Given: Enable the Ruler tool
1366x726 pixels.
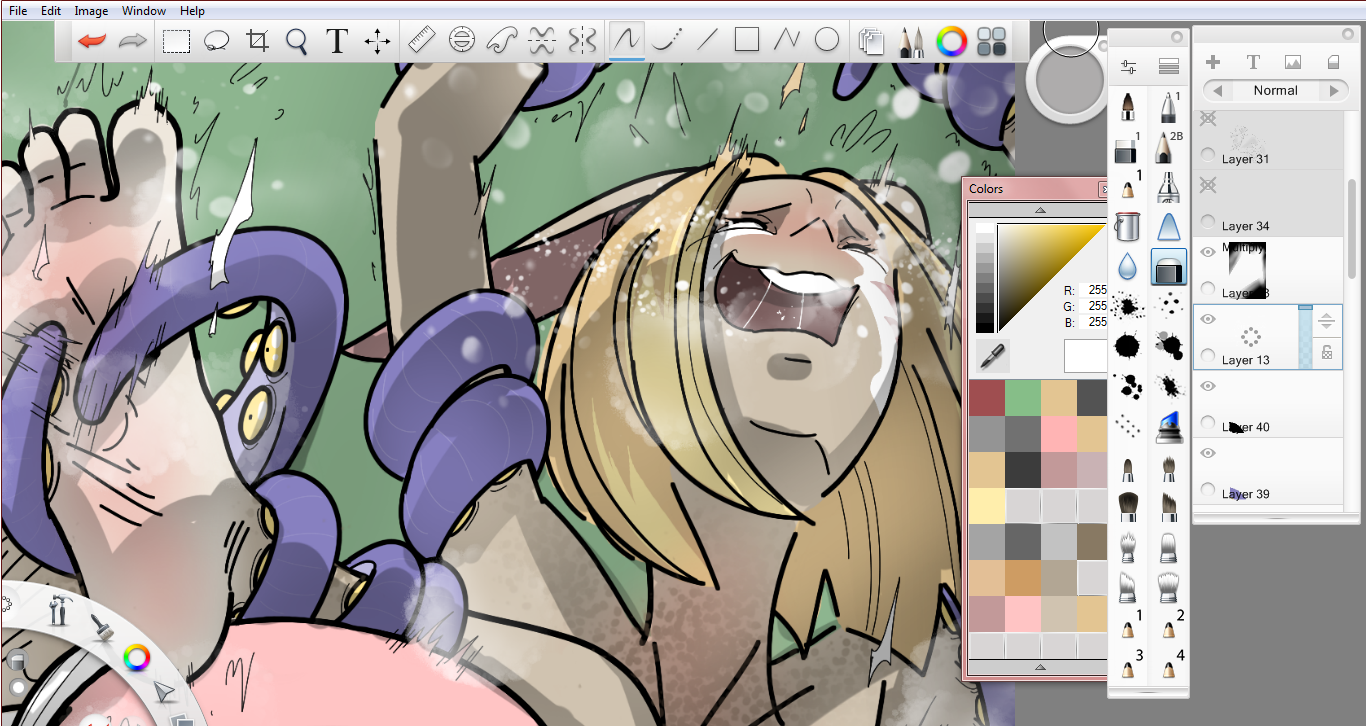Looking at the screenshot, I should point(422,41).
